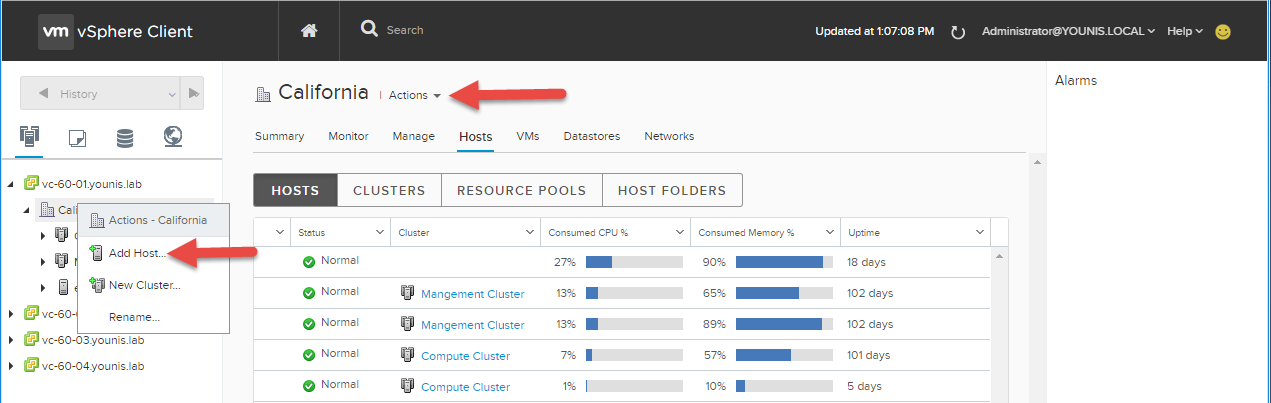Open the Mangement Cluster link with 89% memory

[x=473, y=325]
